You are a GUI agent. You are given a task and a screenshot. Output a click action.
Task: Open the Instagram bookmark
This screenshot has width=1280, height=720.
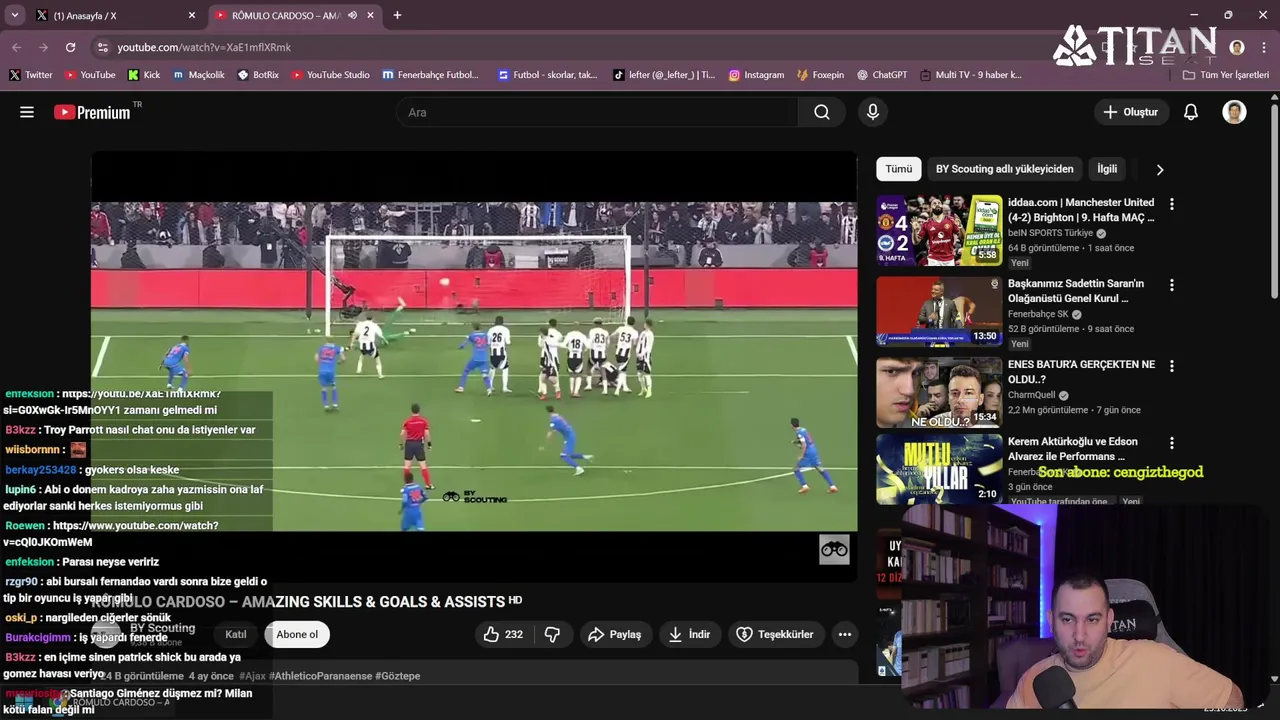pos(756,75)
